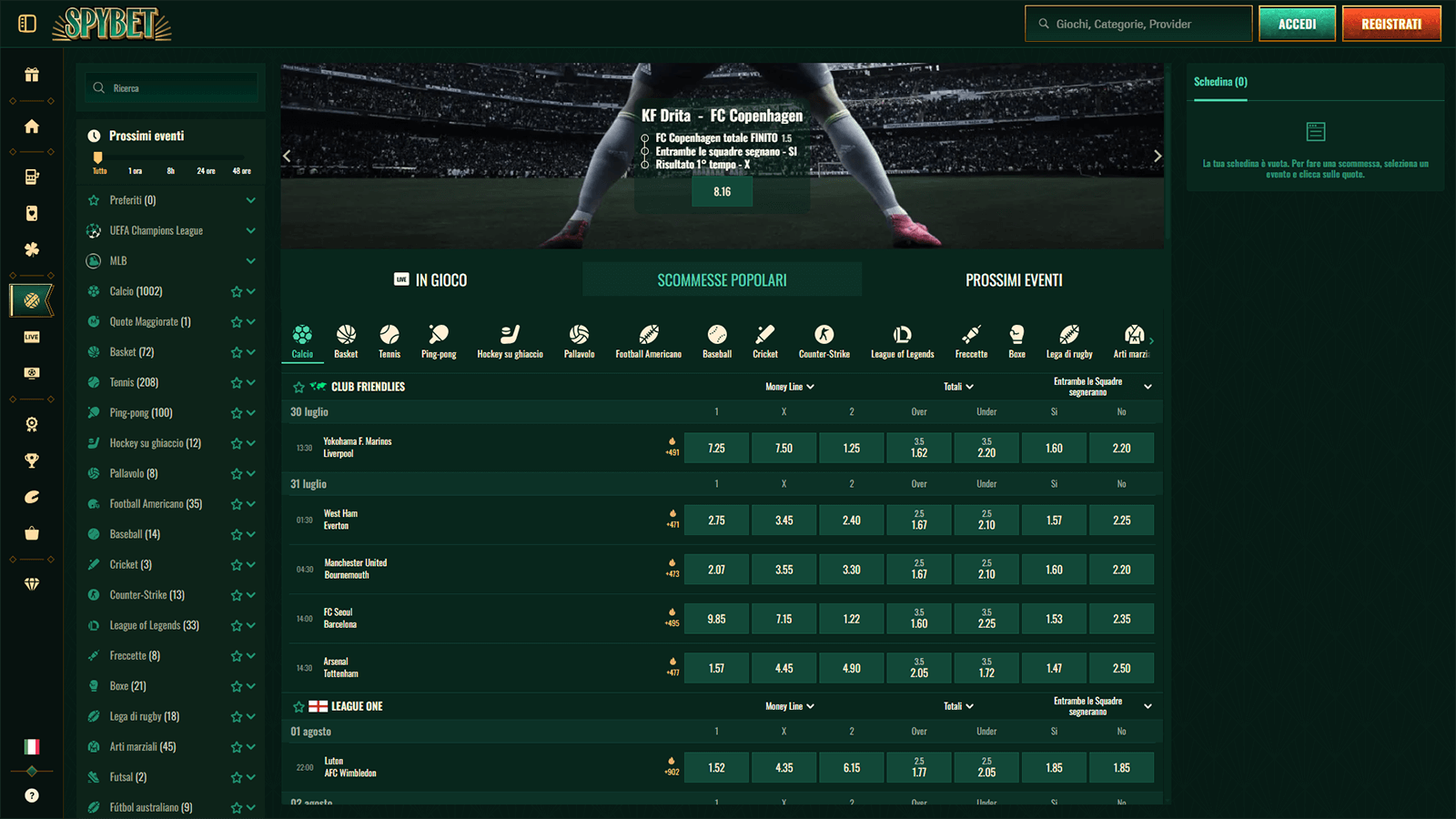Favorite Ping-pong with star icon
Image resolution: width=1456 pixels, height=819 pixels.
tap(237, 413)
